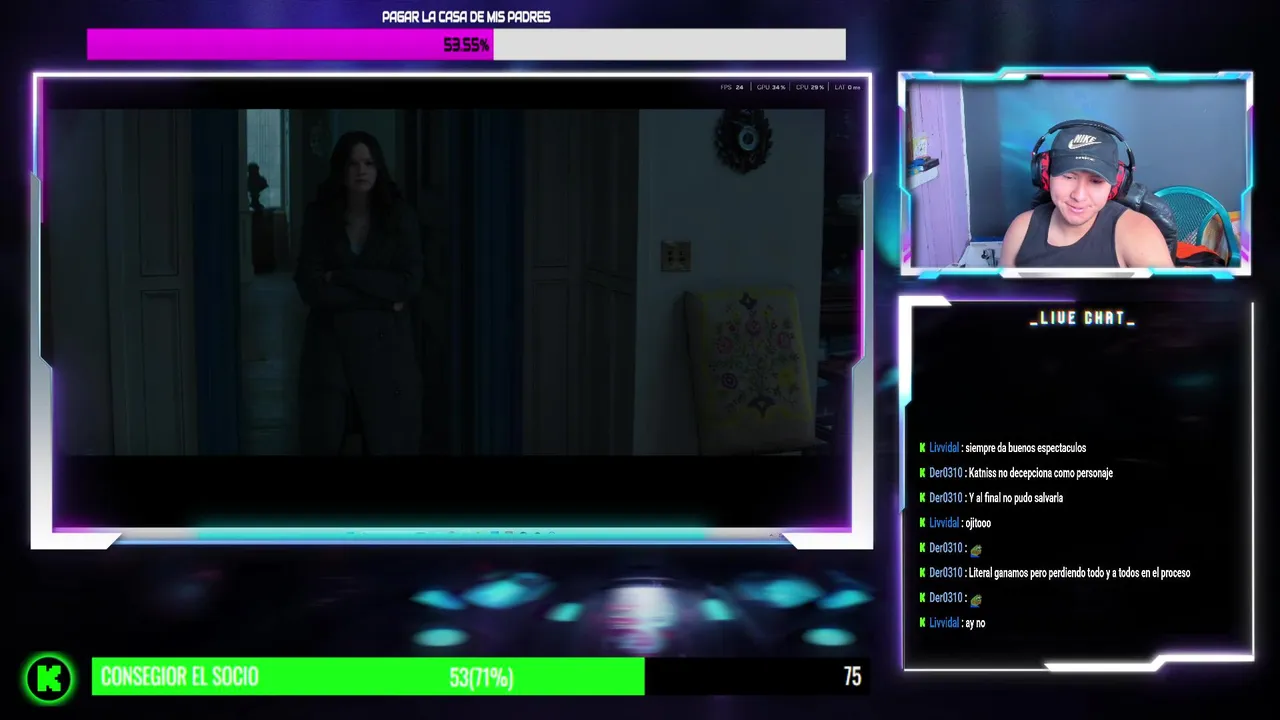
Task: Click the Kick badge beside 'ay no' message
Action: pos(922,623)
